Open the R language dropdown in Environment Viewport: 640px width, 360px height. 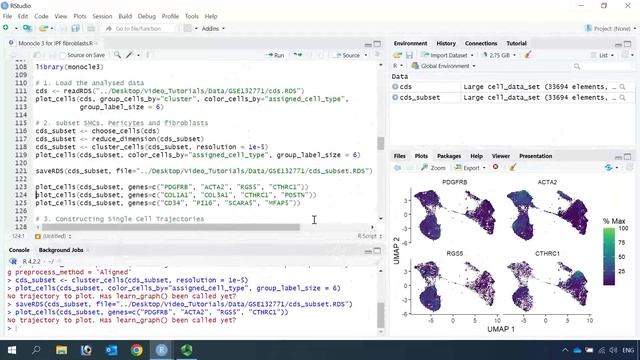398,66
